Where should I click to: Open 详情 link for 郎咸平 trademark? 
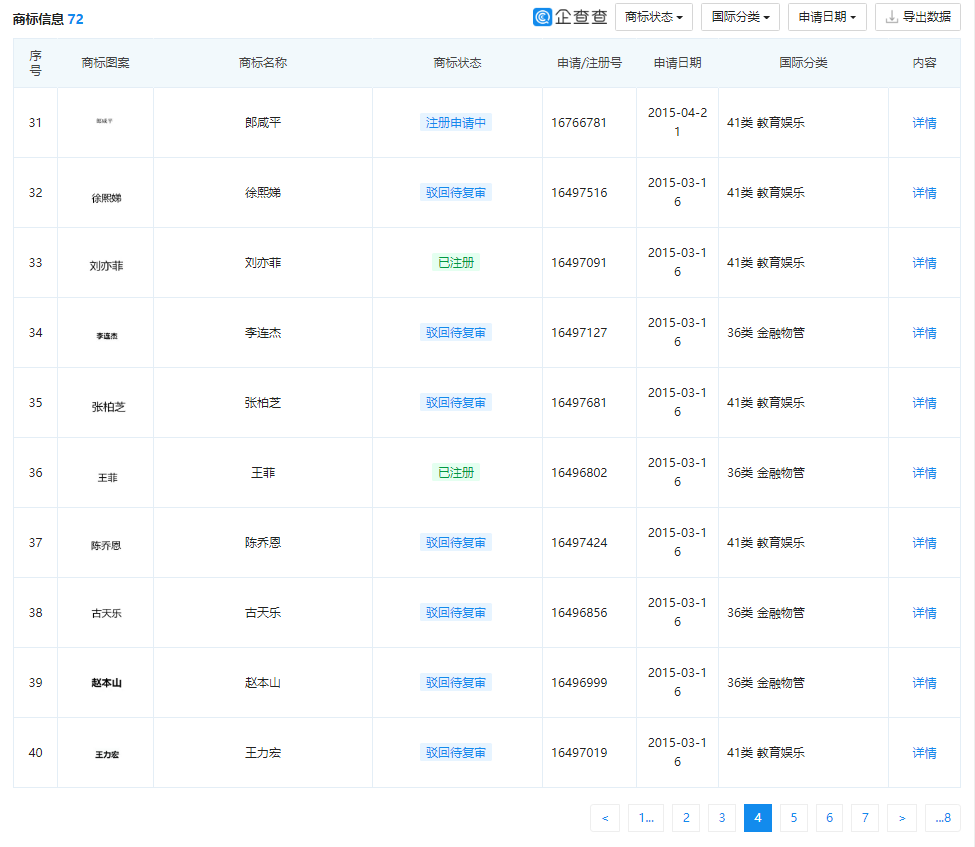coord(924,123)
